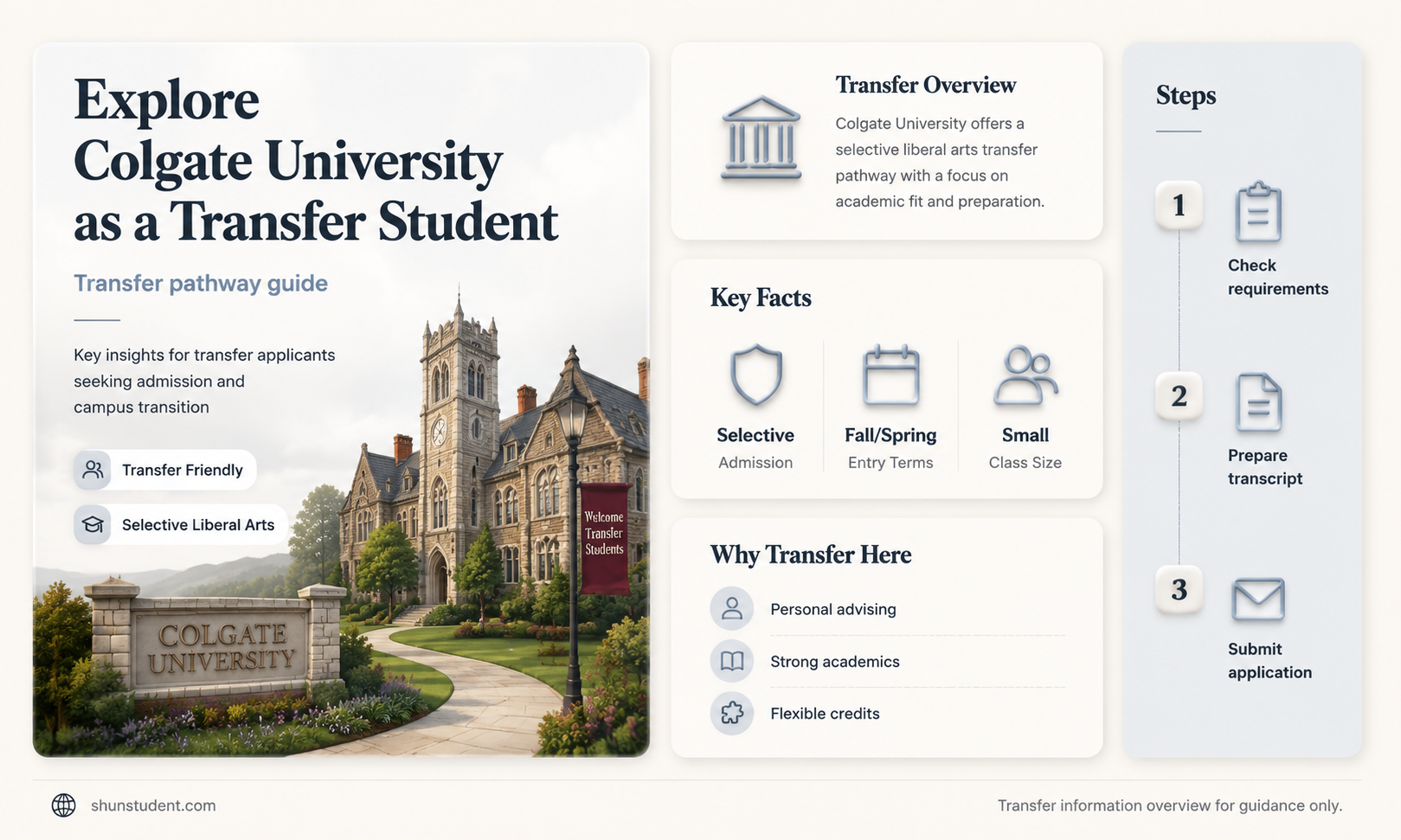
Task: Click the Transfer pathway guide subtitle
Action: 201,283
